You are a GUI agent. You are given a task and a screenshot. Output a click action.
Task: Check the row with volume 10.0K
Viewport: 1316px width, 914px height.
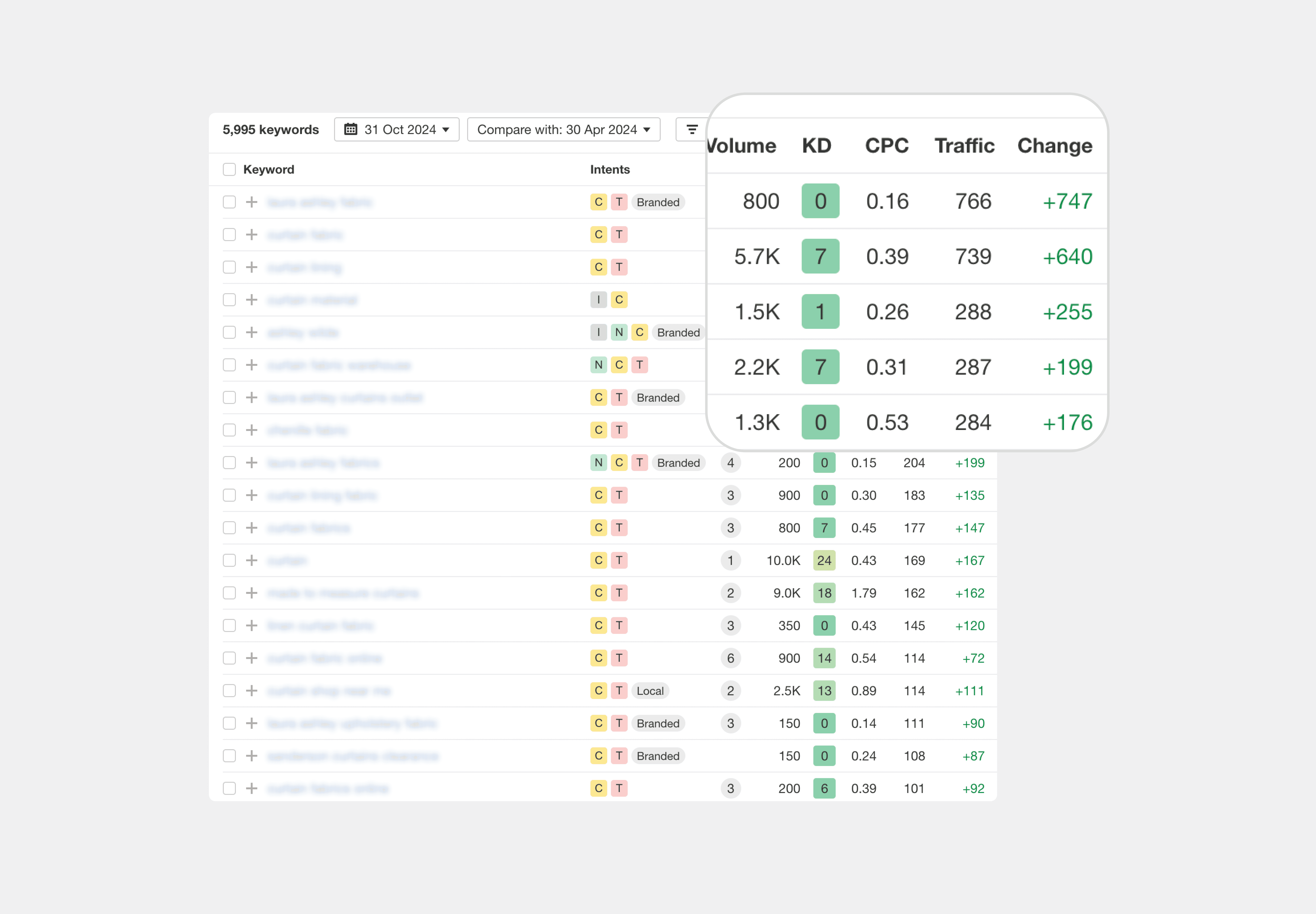229,560
